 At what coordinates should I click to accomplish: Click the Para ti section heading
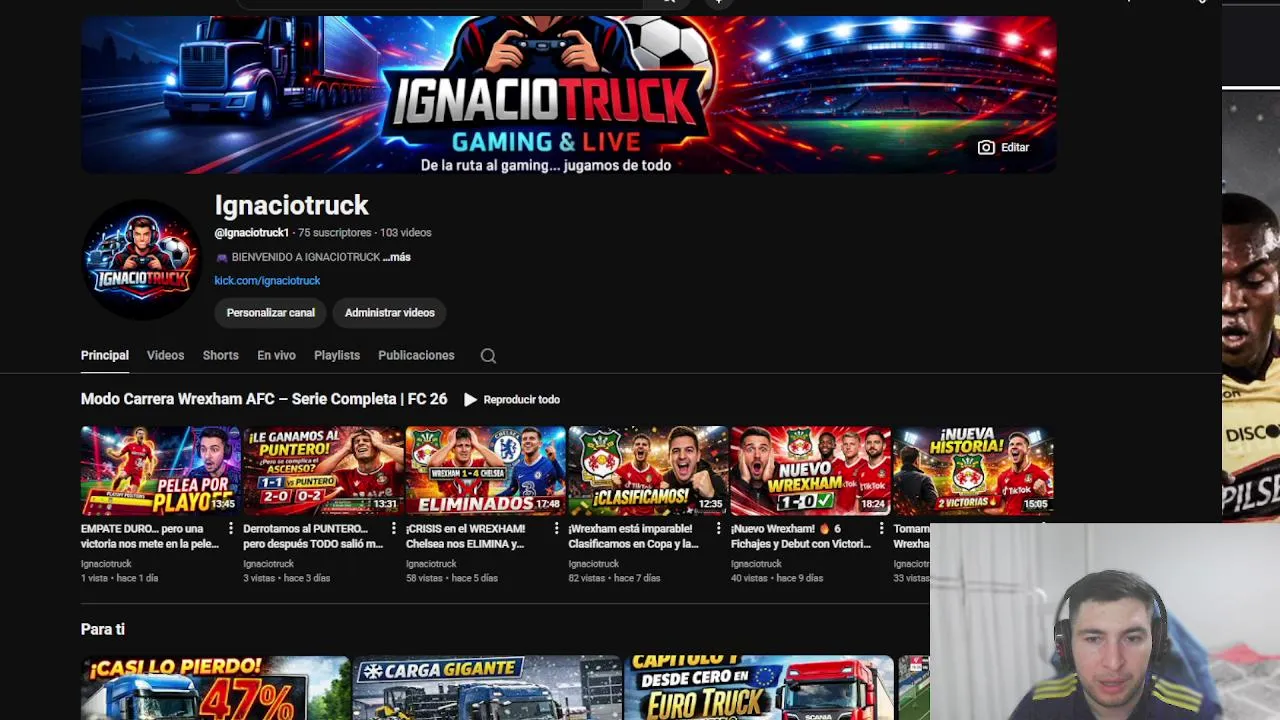(103, 629)
